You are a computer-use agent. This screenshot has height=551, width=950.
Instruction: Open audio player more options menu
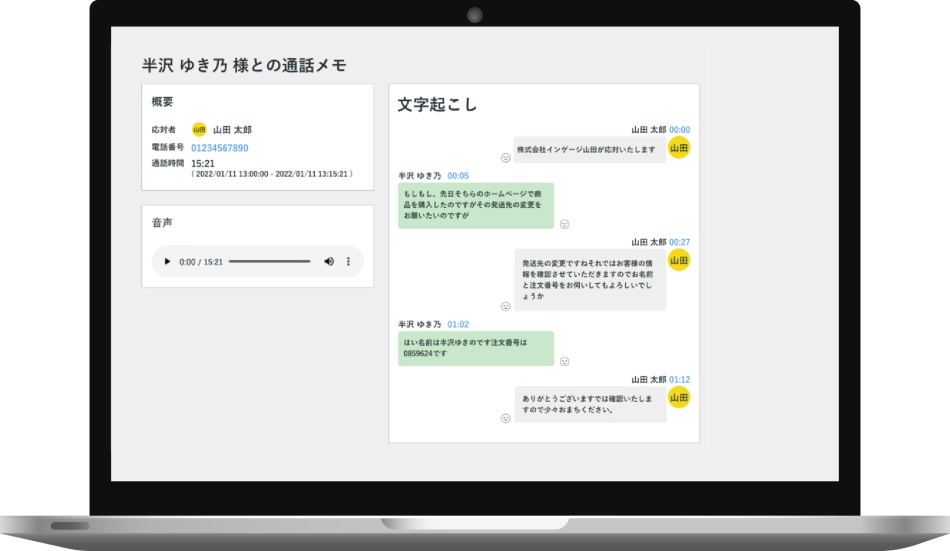click(x=348, y=262)
